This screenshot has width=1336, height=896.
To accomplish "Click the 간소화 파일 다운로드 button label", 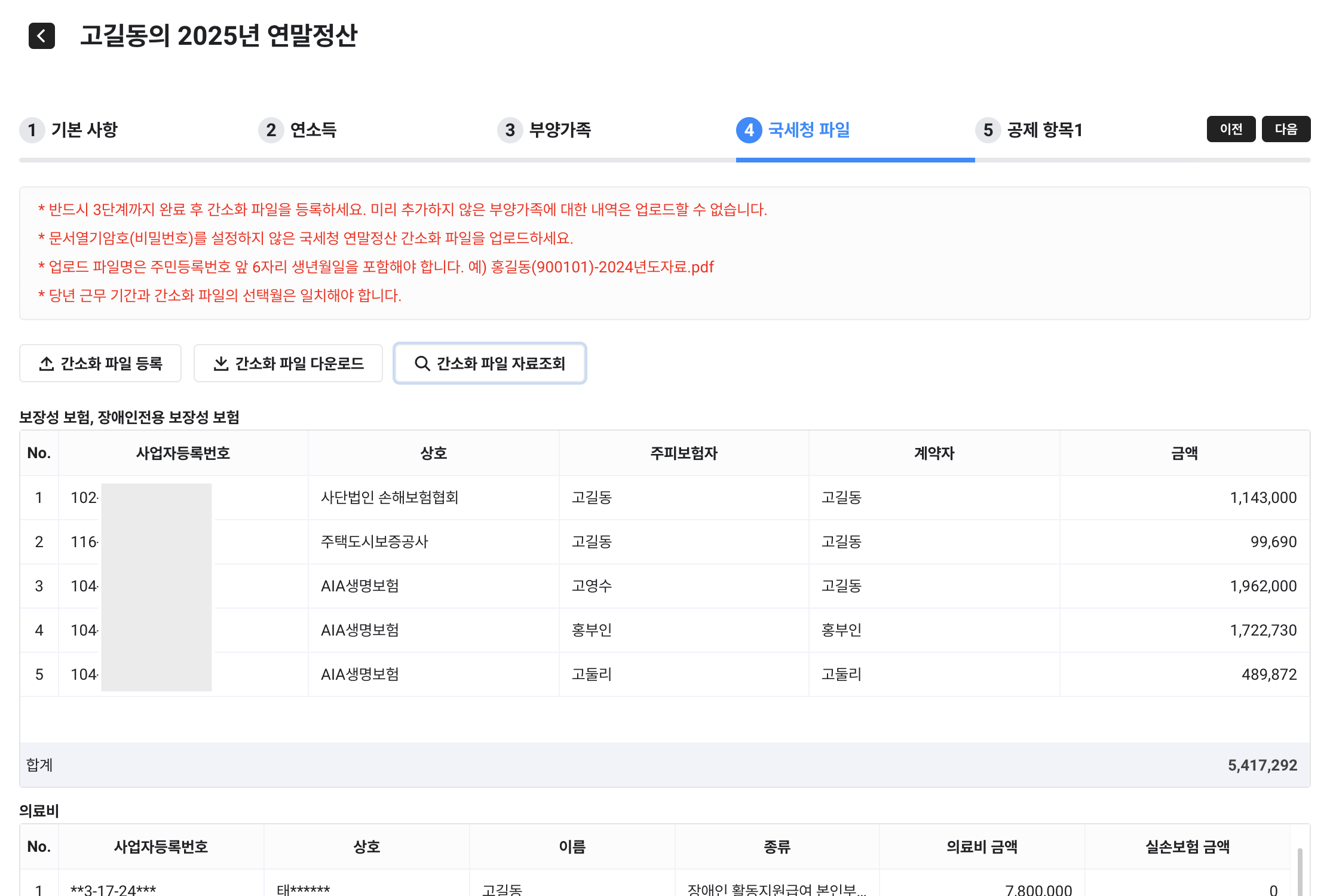I will tap(299, 363).
